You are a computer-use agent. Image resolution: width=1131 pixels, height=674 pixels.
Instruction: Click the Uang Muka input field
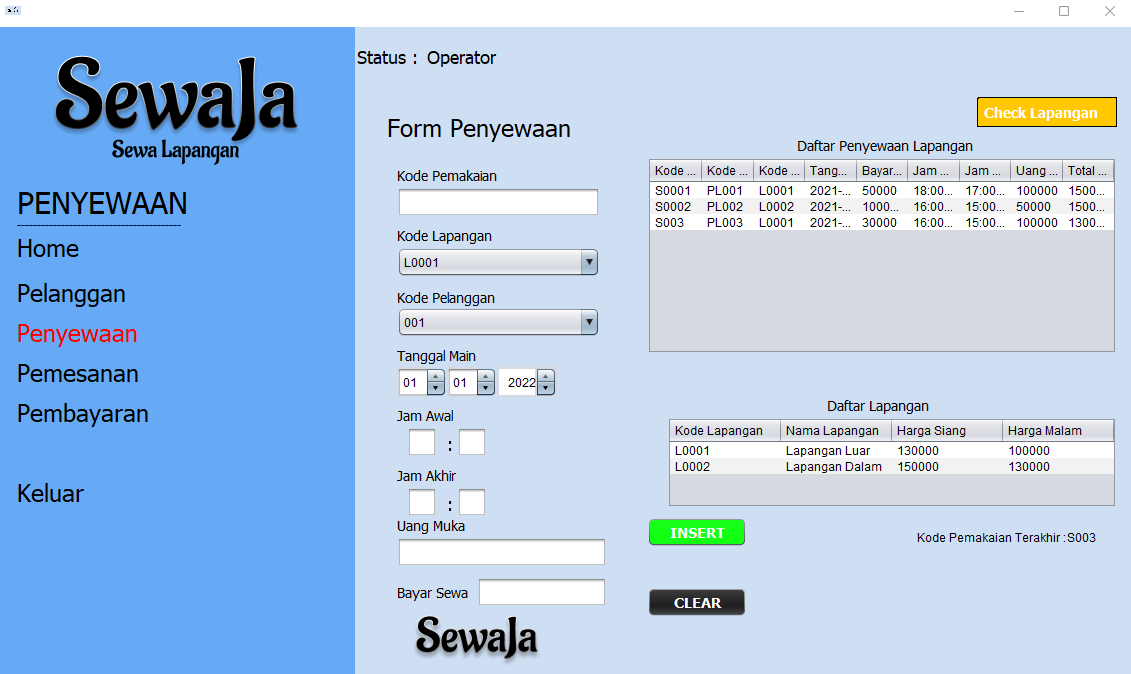pyautogui.click(x=502, y=552)
